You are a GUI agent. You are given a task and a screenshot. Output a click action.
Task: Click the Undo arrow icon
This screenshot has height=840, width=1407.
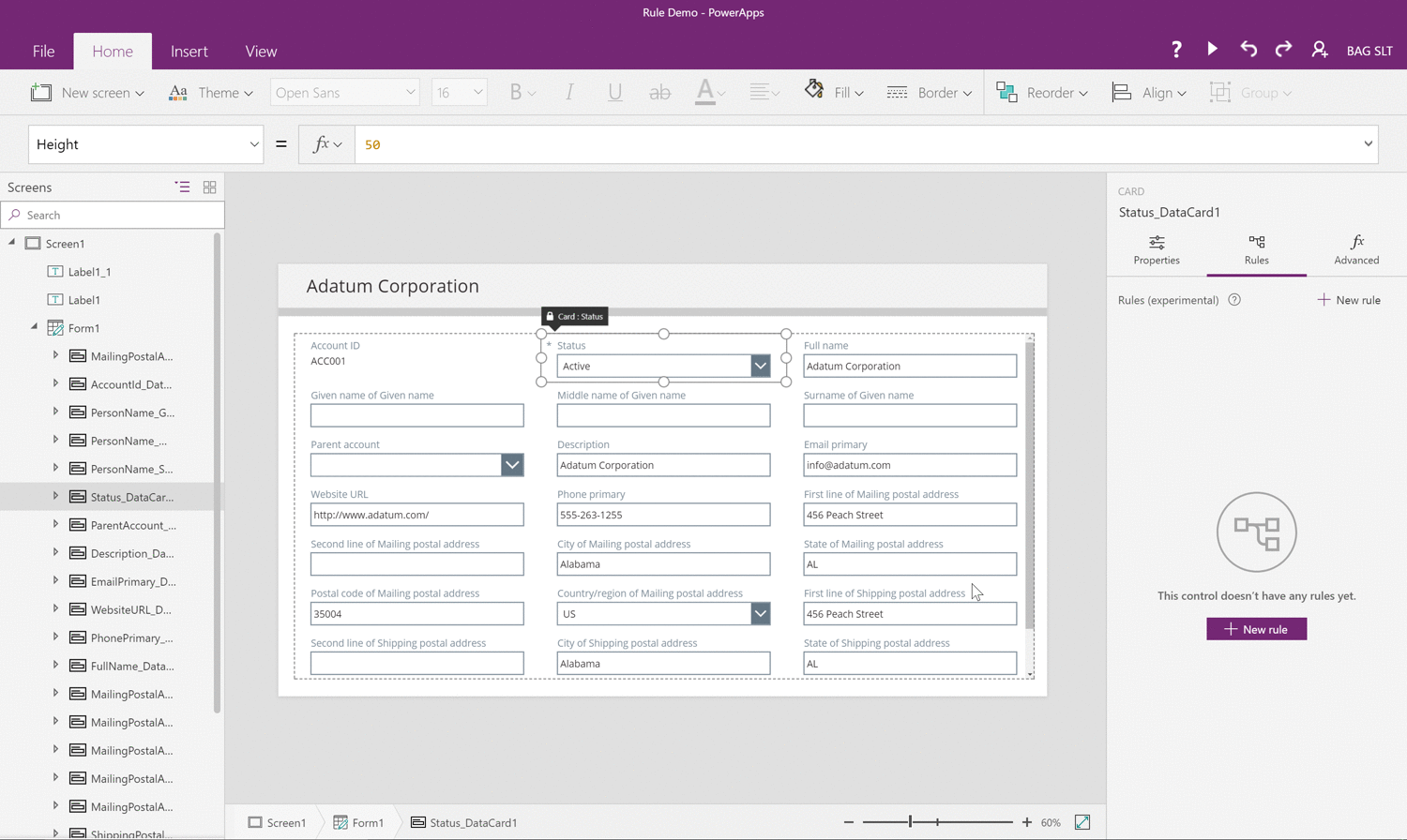pyautogui.click(x=1248, y=50)
